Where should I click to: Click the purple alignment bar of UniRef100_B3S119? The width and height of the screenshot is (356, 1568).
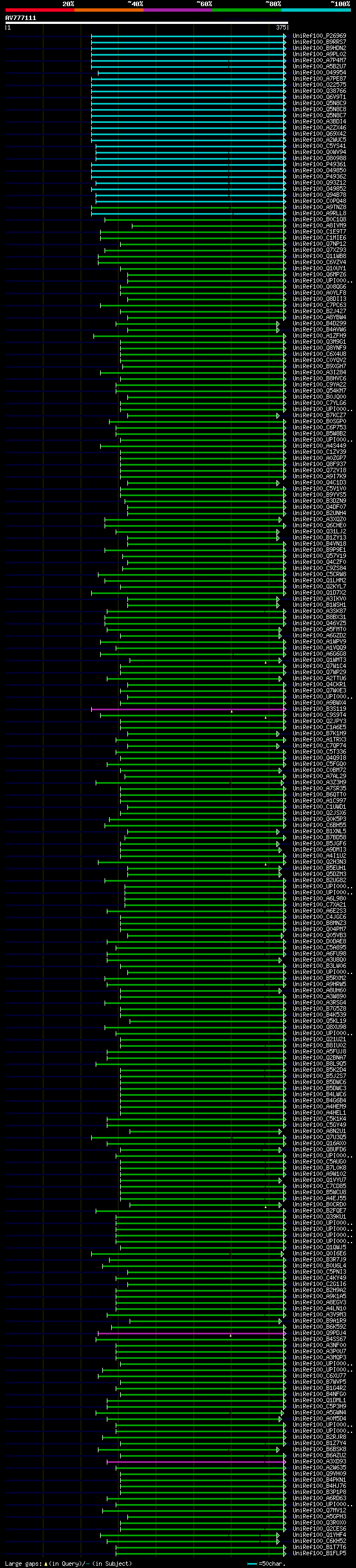(x=188, y=709)
